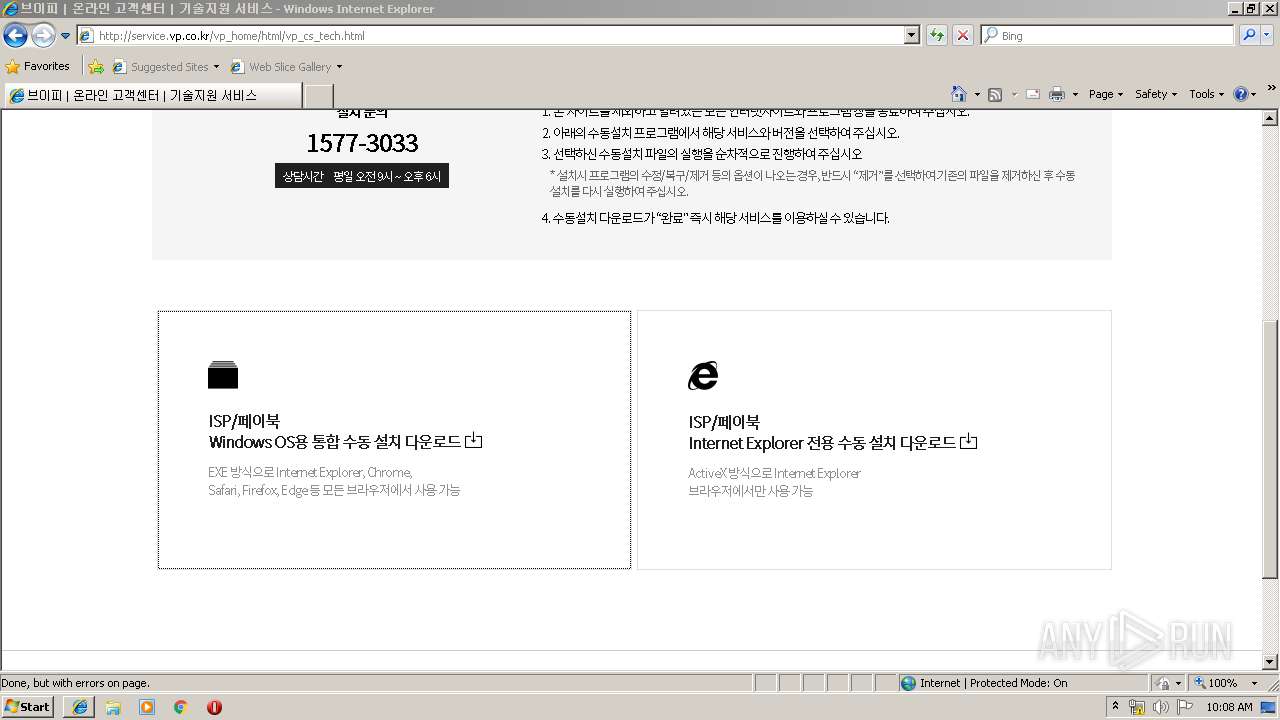Click Internet Explorer taskbar icon

pyautogui.click(x=79, y=707)
